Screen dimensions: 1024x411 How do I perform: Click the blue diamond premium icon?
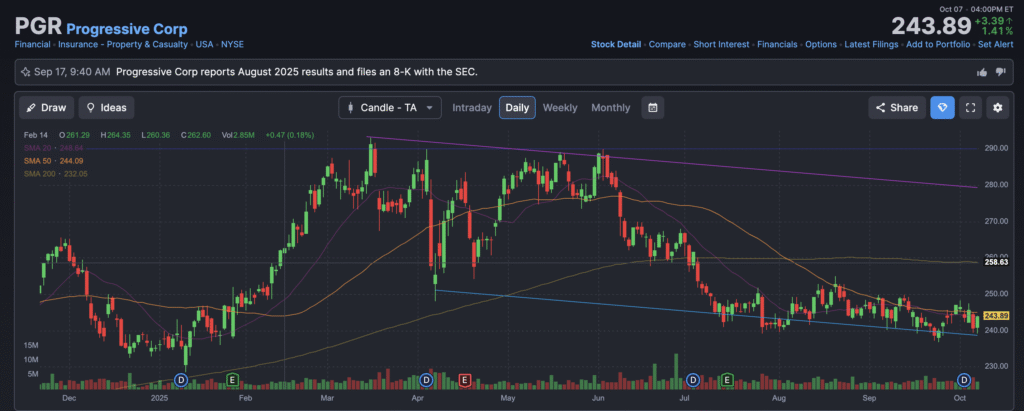click(x=941, y=108)
